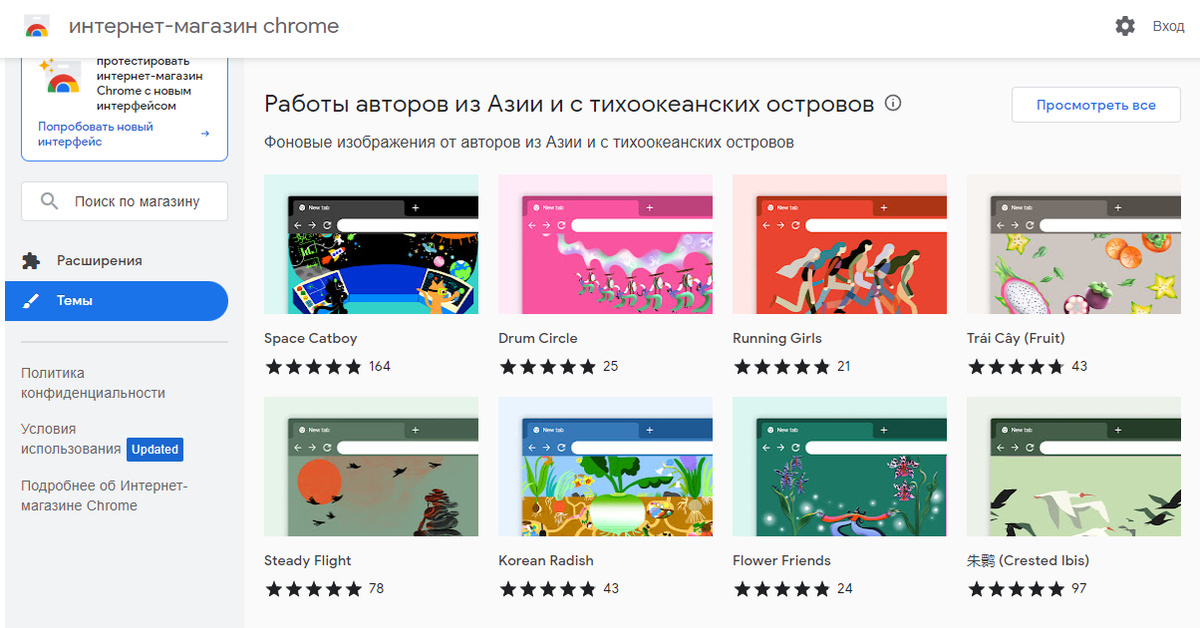Open the Space Catboy theme thumbnail
Image resolution: width=1200 pixels, height=628 pixels.
point(371,244)
